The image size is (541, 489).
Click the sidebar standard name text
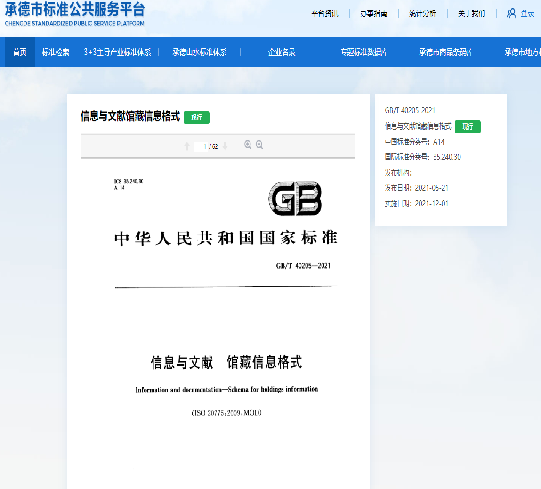coord(418,126)
